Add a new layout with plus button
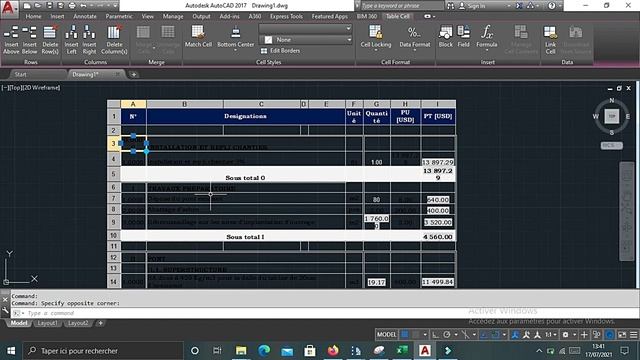Image resolution: width=640 pixels, height=360 pixels. [x=100, y=323]
